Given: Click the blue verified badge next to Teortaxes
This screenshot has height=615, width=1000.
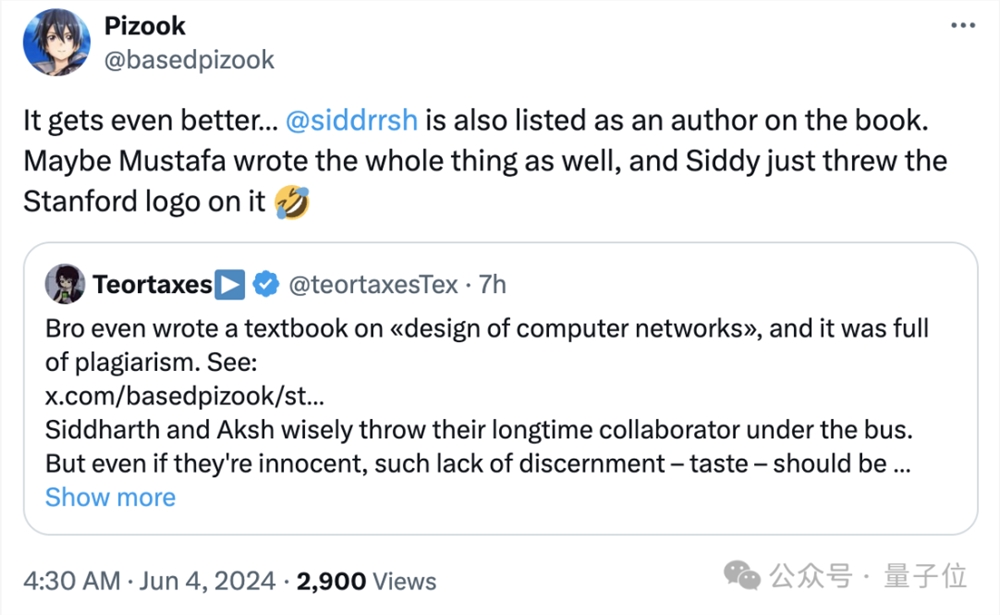Looking at the screenshot, I should (x=265, y=285).
